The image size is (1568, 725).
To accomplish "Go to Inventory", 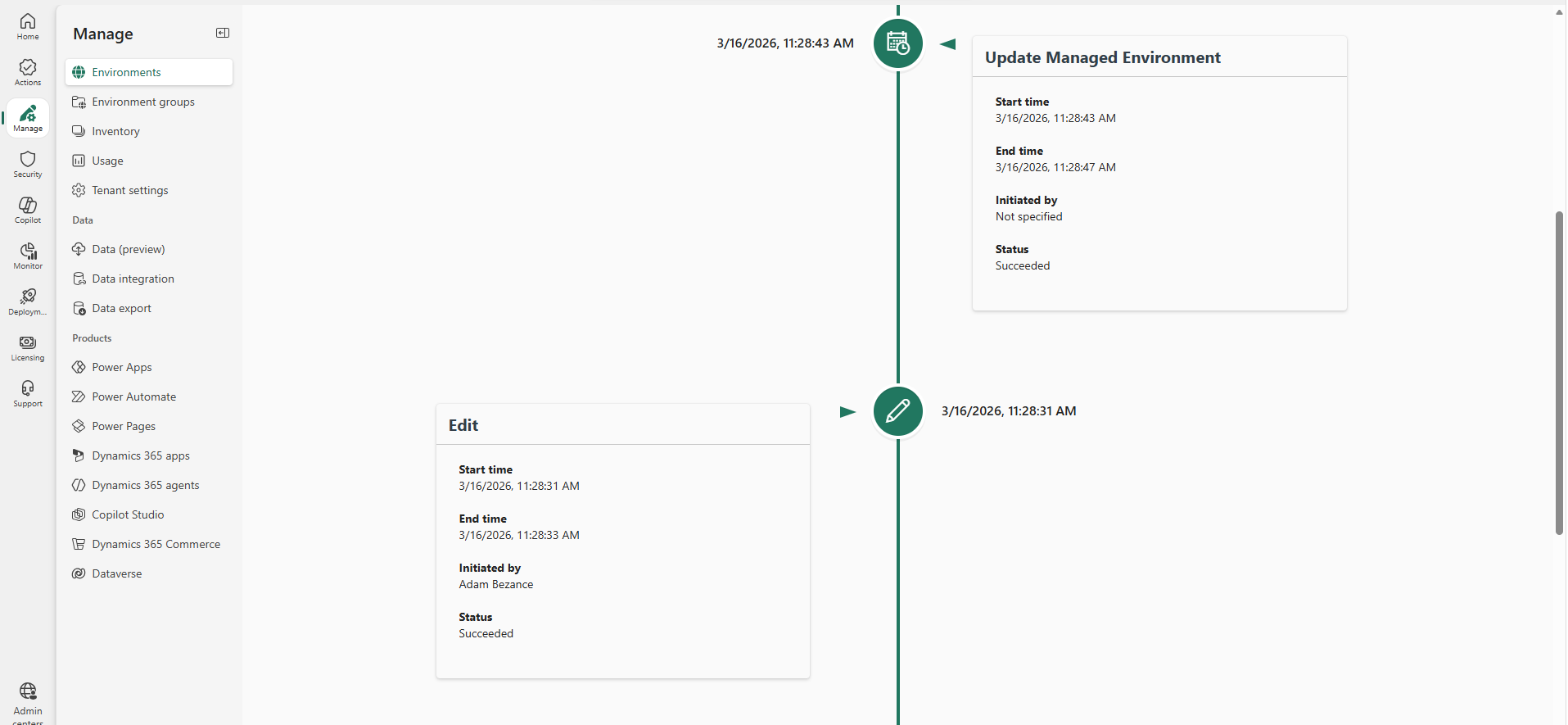I will (x=149, y=131).
